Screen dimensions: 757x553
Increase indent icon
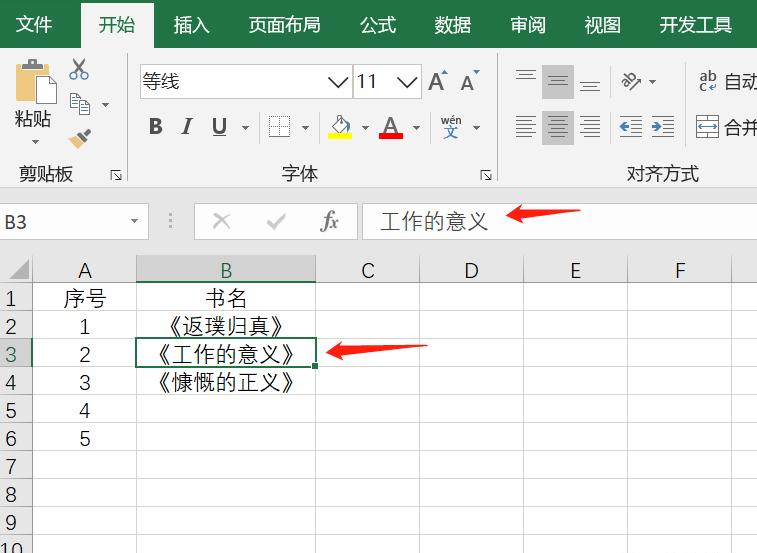[662, 127]
